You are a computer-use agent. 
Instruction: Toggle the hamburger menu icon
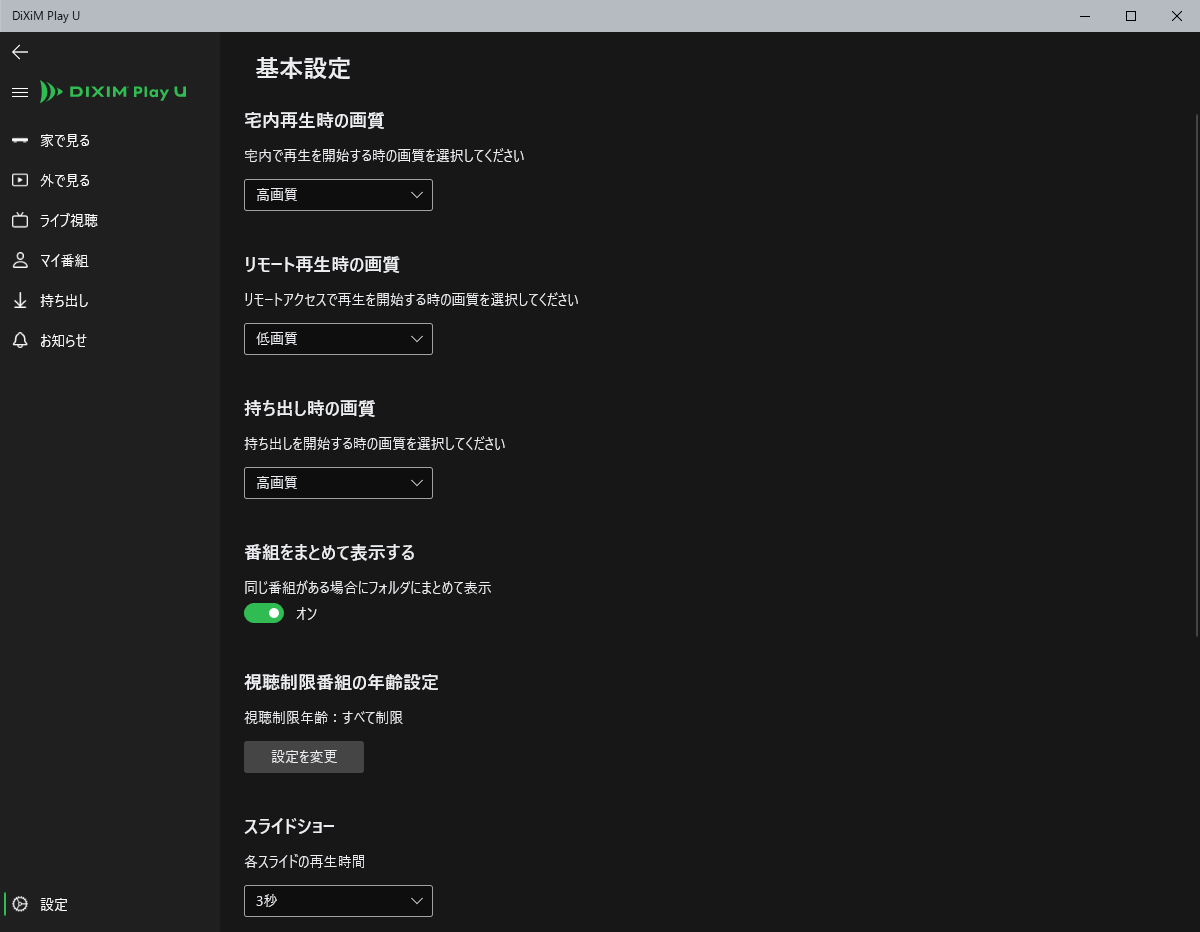coord(19,92)
